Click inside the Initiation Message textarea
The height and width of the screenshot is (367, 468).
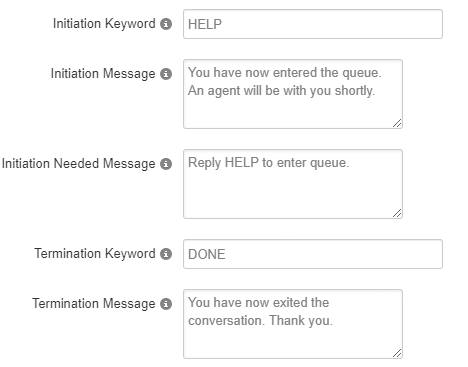tap(293, 94)
